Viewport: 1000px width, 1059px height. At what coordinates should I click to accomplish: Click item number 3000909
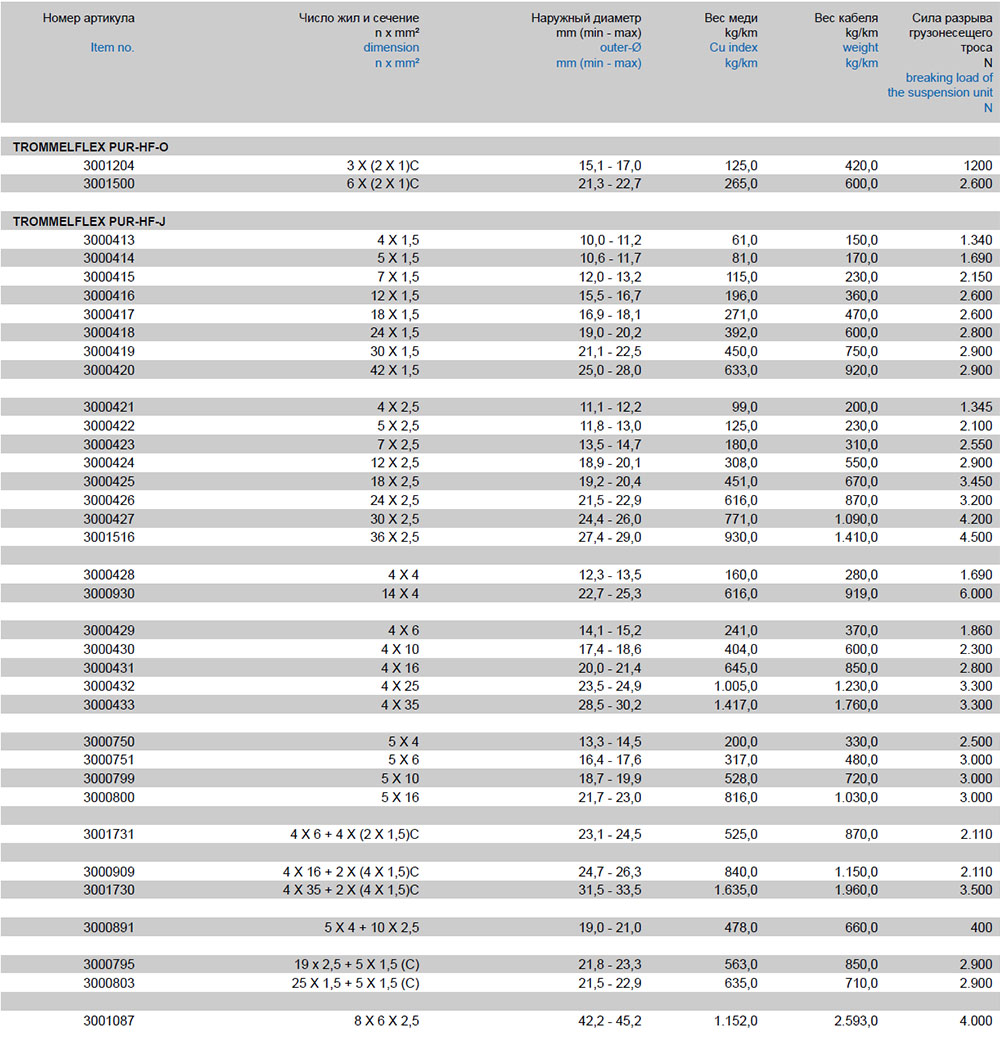click(109, 872)
